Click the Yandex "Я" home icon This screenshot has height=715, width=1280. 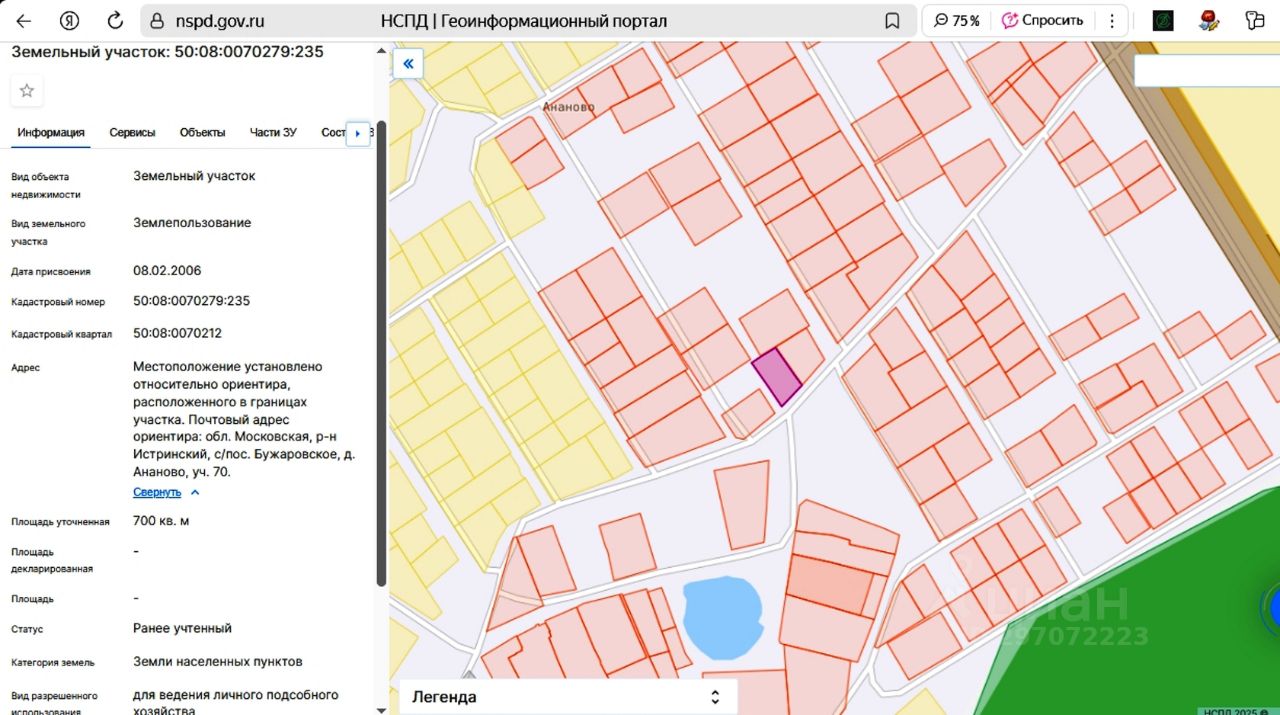(69, 21)
